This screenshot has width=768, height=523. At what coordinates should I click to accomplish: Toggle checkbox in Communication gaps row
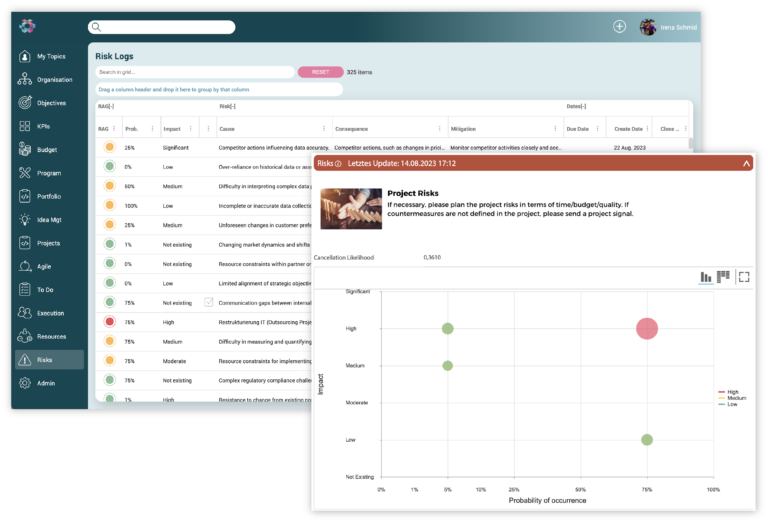[208, 302]
